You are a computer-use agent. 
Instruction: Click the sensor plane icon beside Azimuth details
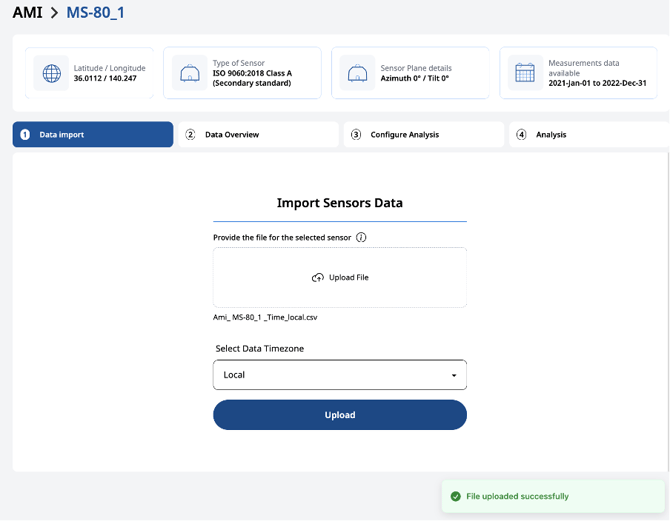coord(358,74)
